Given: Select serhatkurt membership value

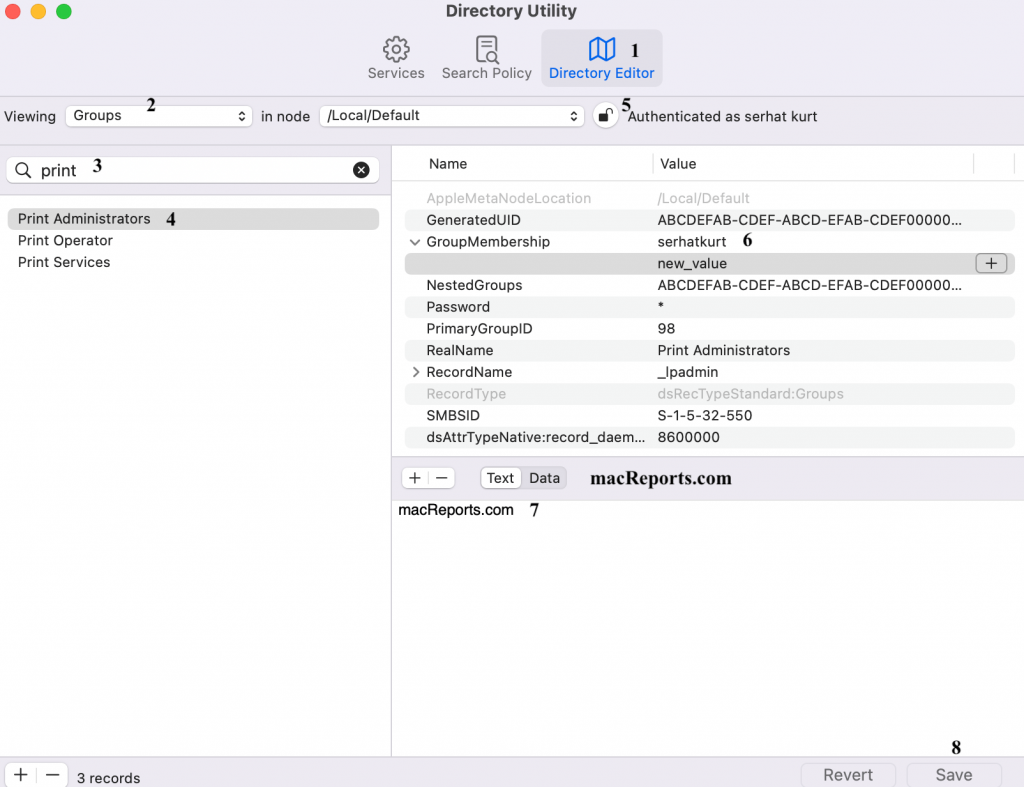Looking at the screenshot, I should pos(692,242).
